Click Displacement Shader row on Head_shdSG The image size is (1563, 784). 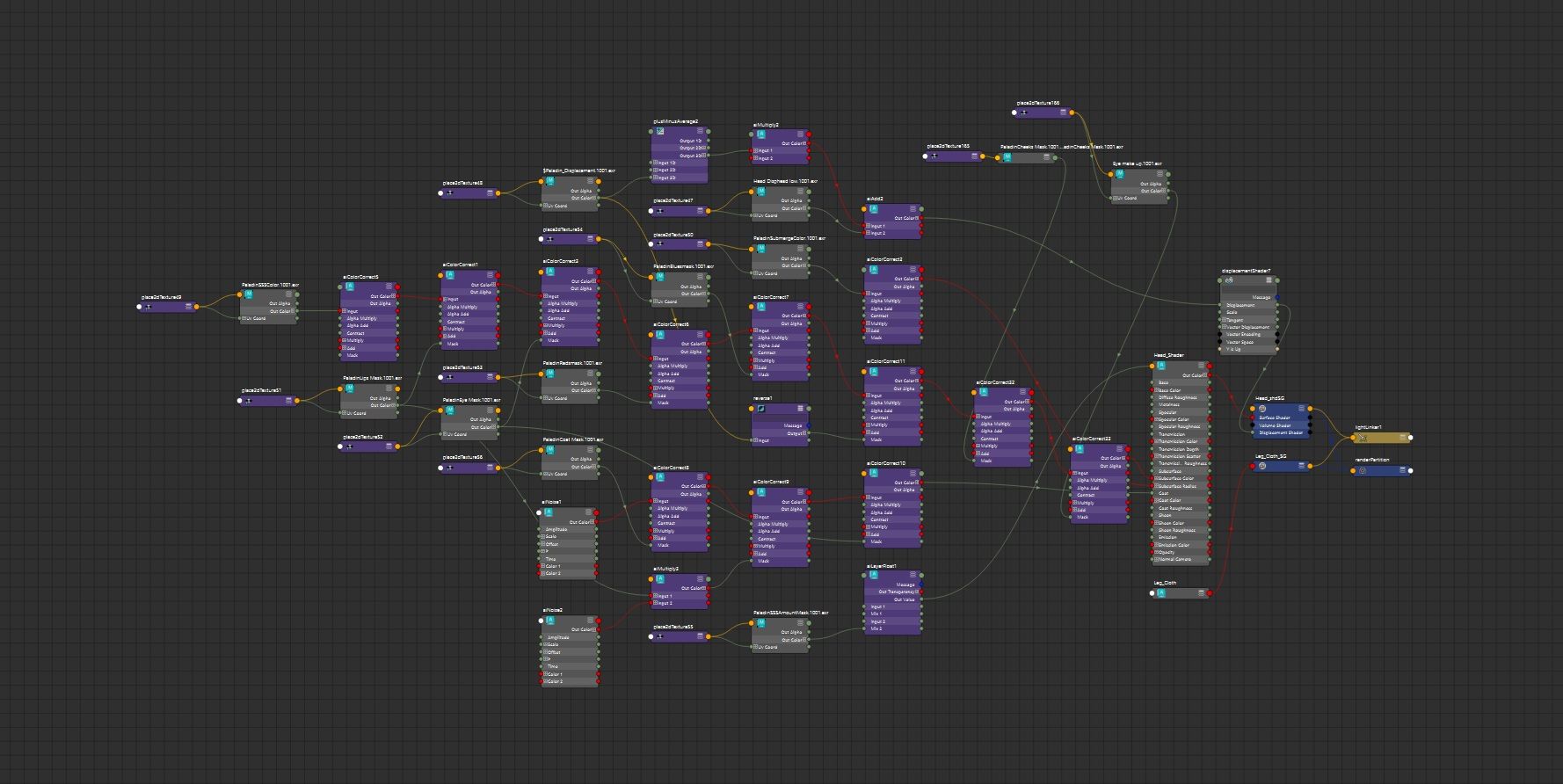(1281, 432)
